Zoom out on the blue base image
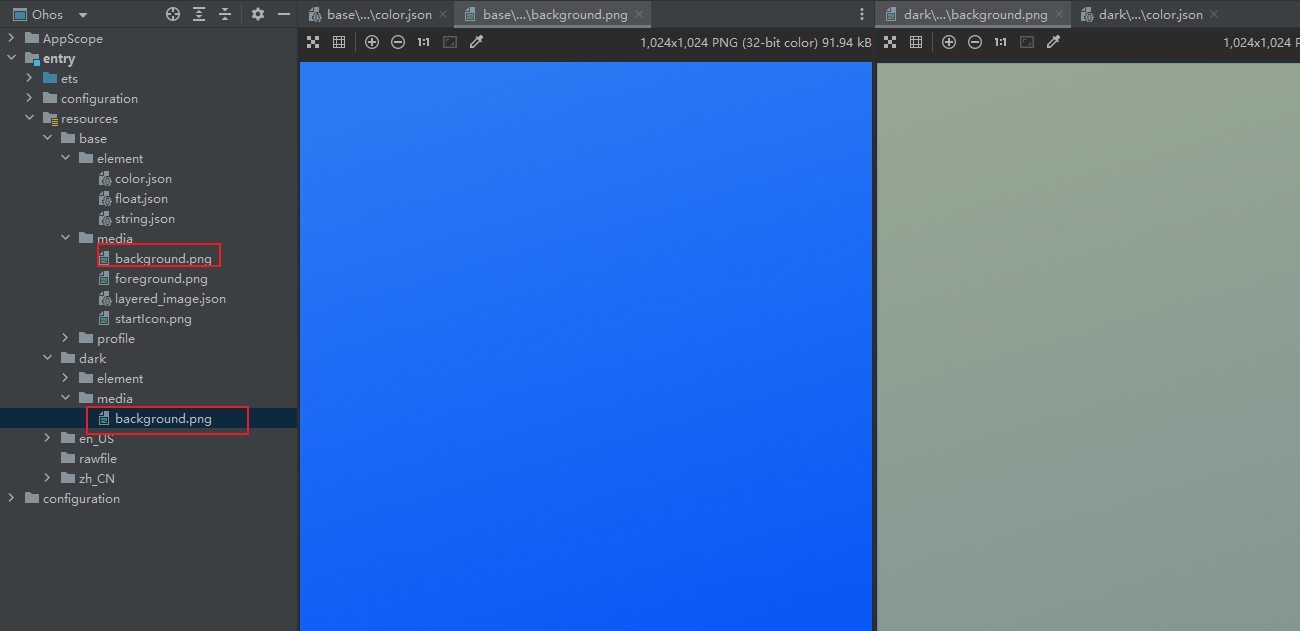The image size is (1300, 631). click(x=398, y=42)
